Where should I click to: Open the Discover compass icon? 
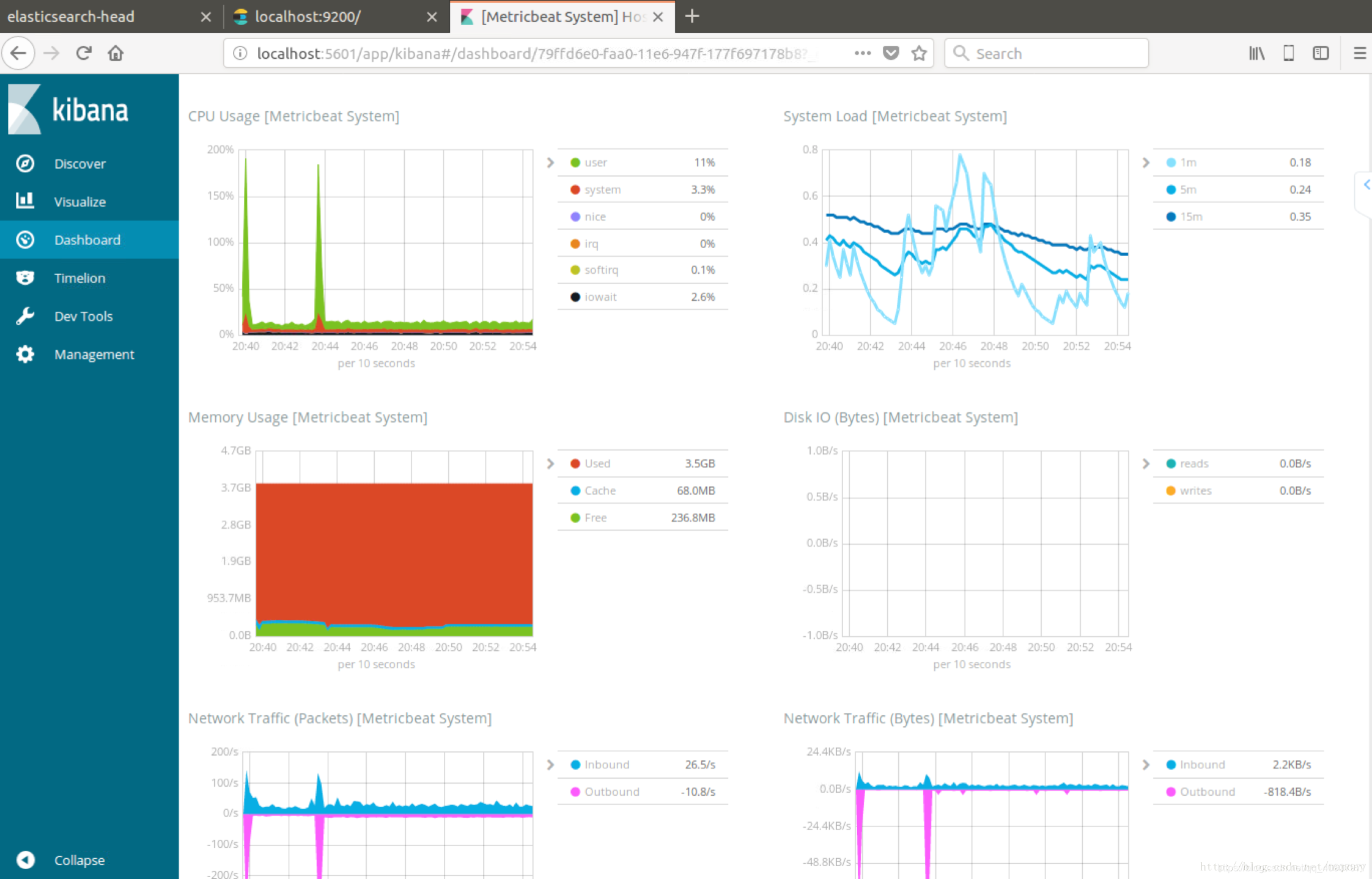25,163
